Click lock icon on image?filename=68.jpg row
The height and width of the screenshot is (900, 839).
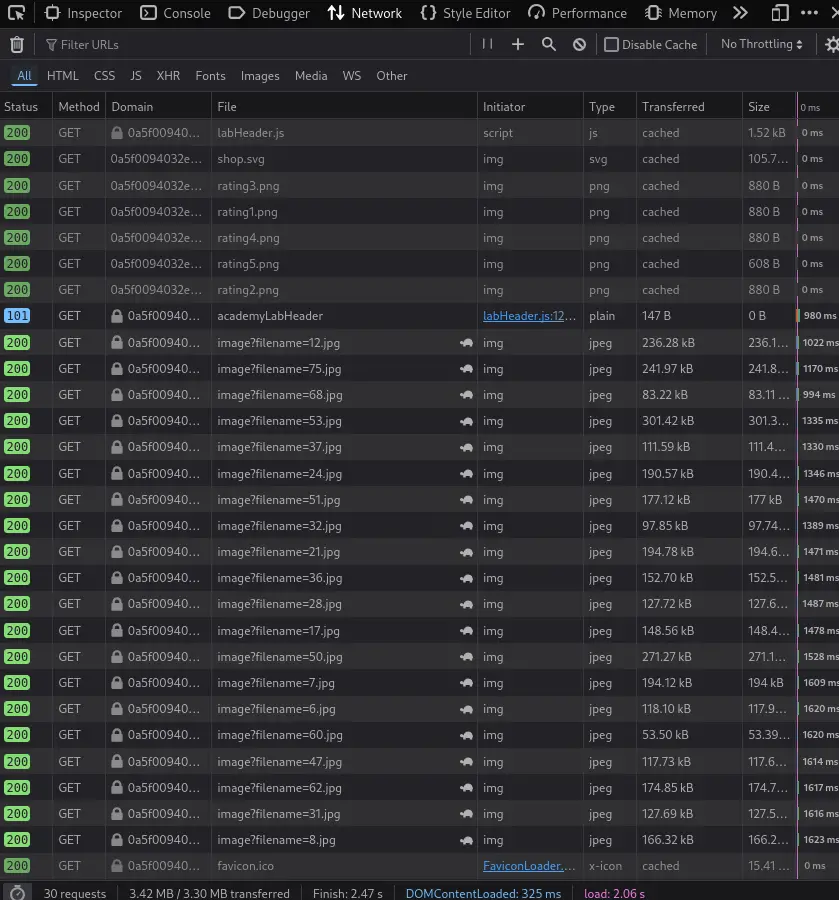117,394
